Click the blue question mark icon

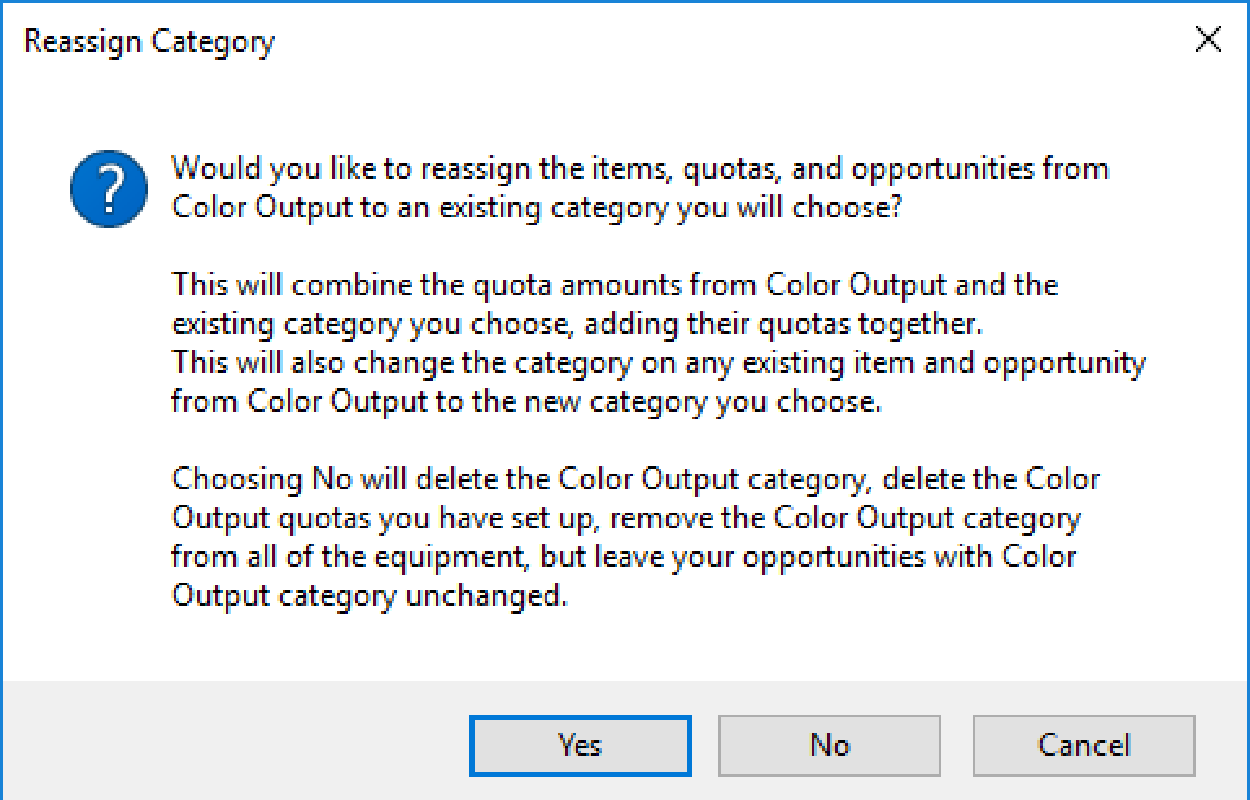tap(109, 189)
